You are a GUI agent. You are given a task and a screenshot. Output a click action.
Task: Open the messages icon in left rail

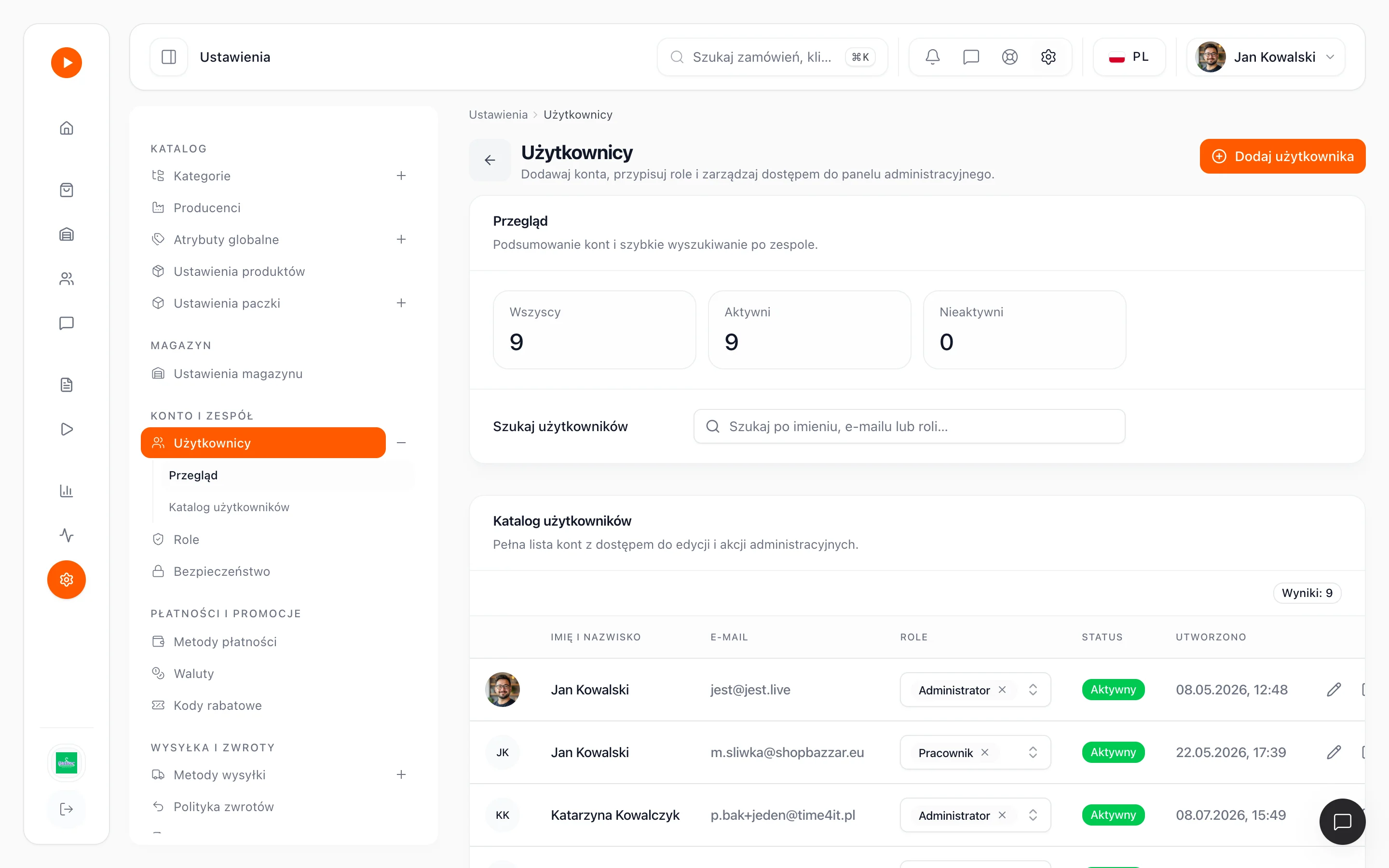(x=67, y=323)
